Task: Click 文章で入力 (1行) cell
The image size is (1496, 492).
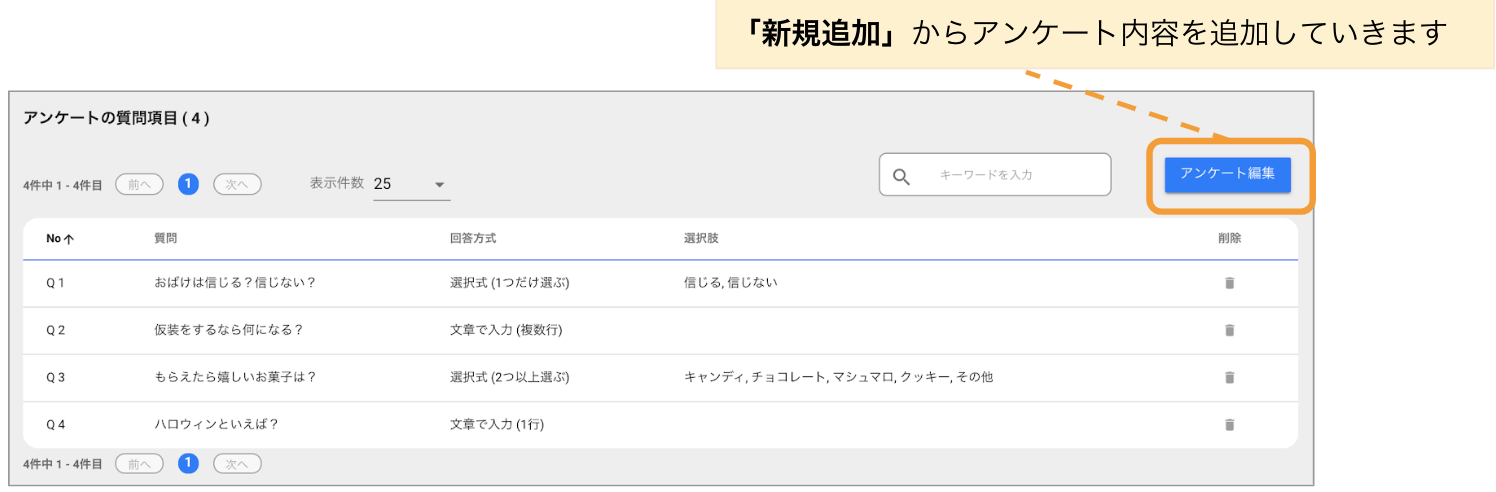Action: tap(496, 424)
